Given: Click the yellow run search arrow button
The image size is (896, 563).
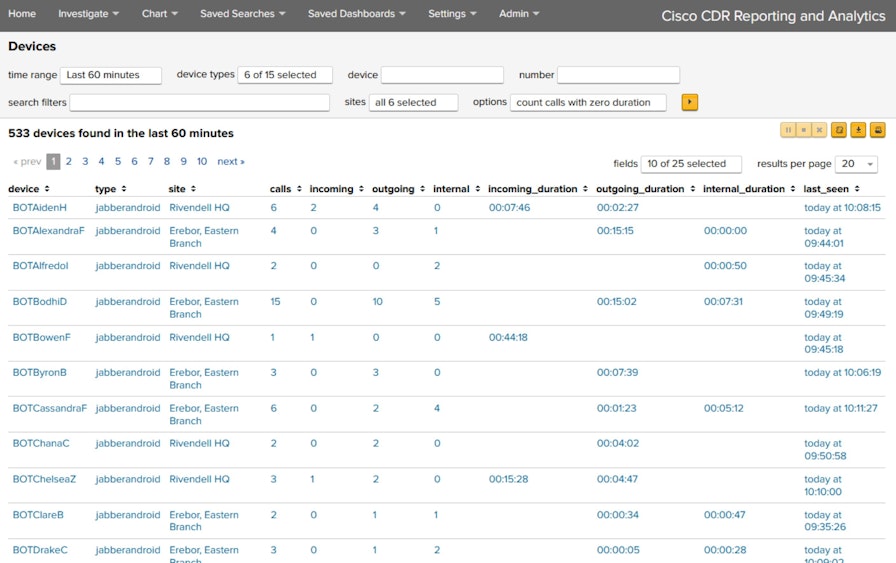Looking at the screenshot, I should [x=689, y=102].
